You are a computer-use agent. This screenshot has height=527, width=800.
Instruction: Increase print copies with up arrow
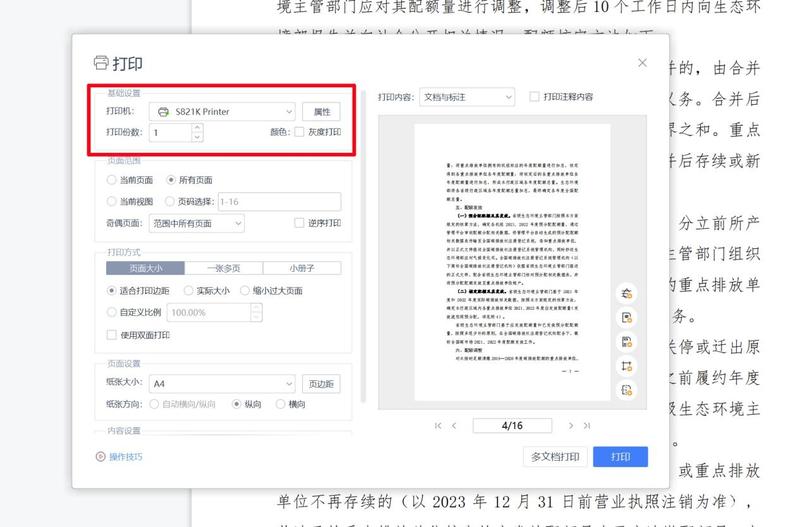pos(197,127)
